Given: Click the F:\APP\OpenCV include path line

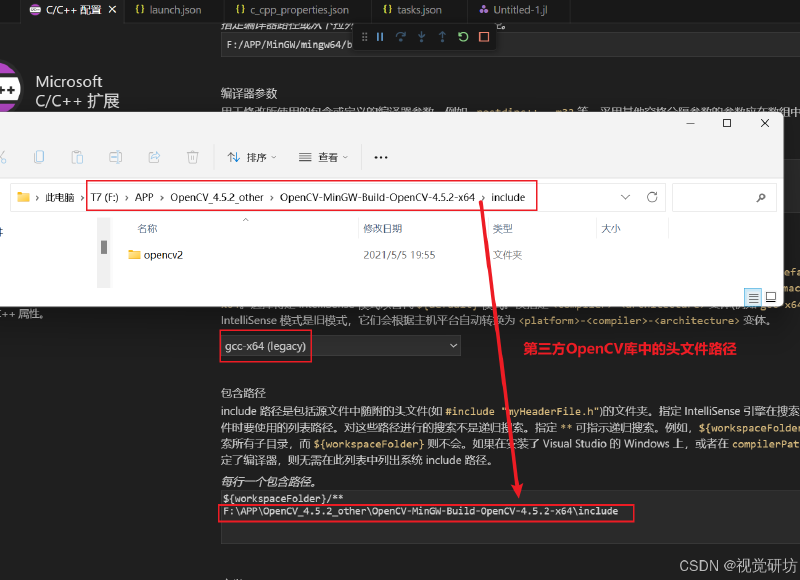Looking at the screenshot, I should click(420, 511).
